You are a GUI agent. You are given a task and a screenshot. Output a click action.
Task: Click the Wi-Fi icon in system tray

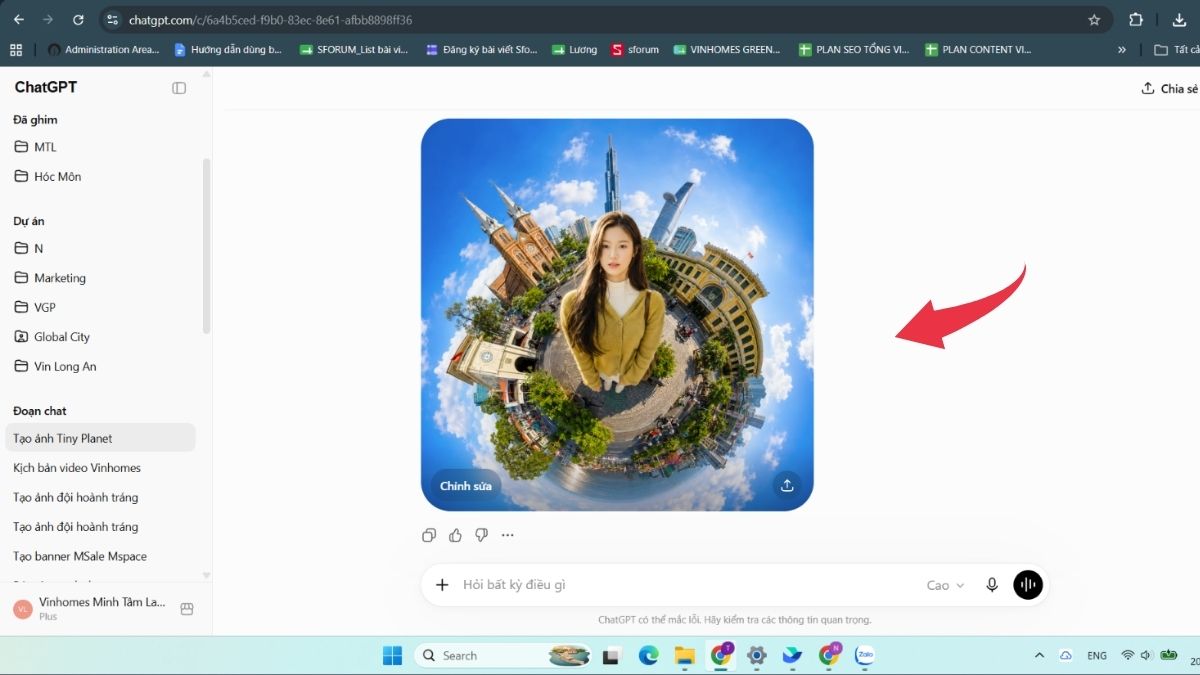click(x=1128, y=656)
